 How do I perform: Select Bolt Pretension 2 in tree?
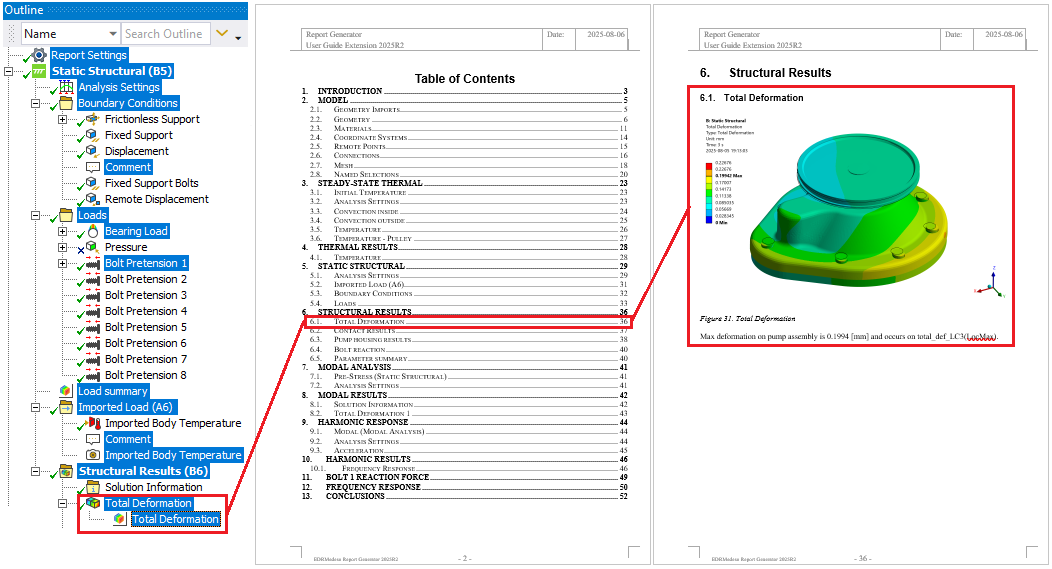146,279
